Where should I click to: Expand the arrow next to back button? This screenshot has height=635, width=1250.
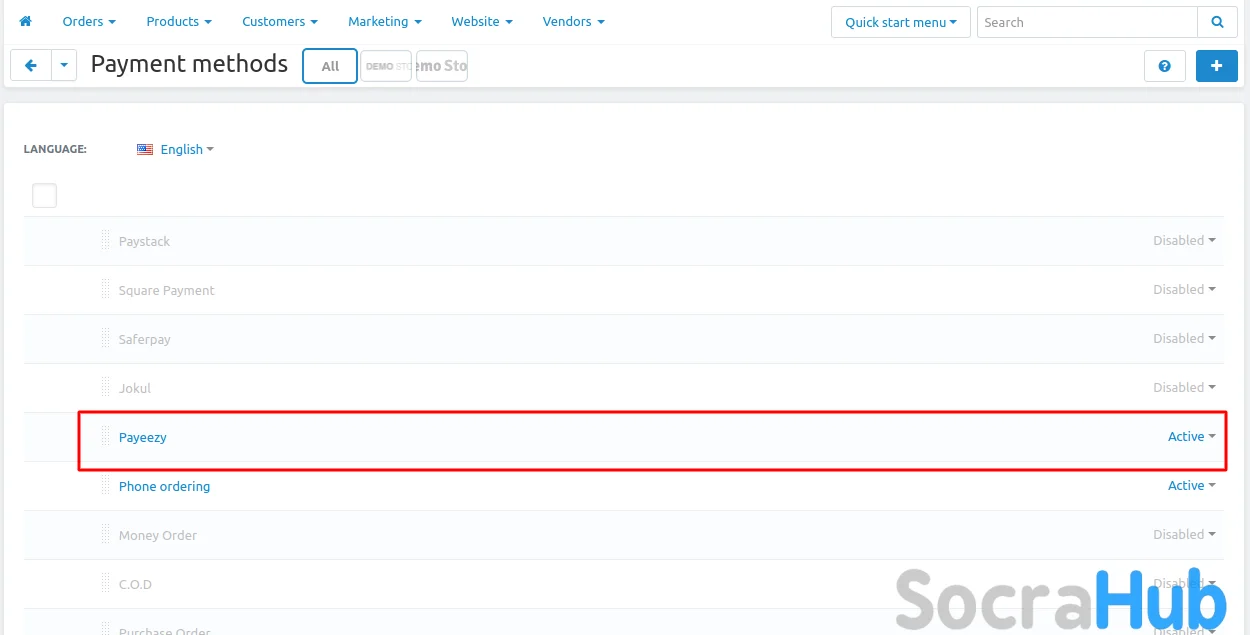coord(64,66)
